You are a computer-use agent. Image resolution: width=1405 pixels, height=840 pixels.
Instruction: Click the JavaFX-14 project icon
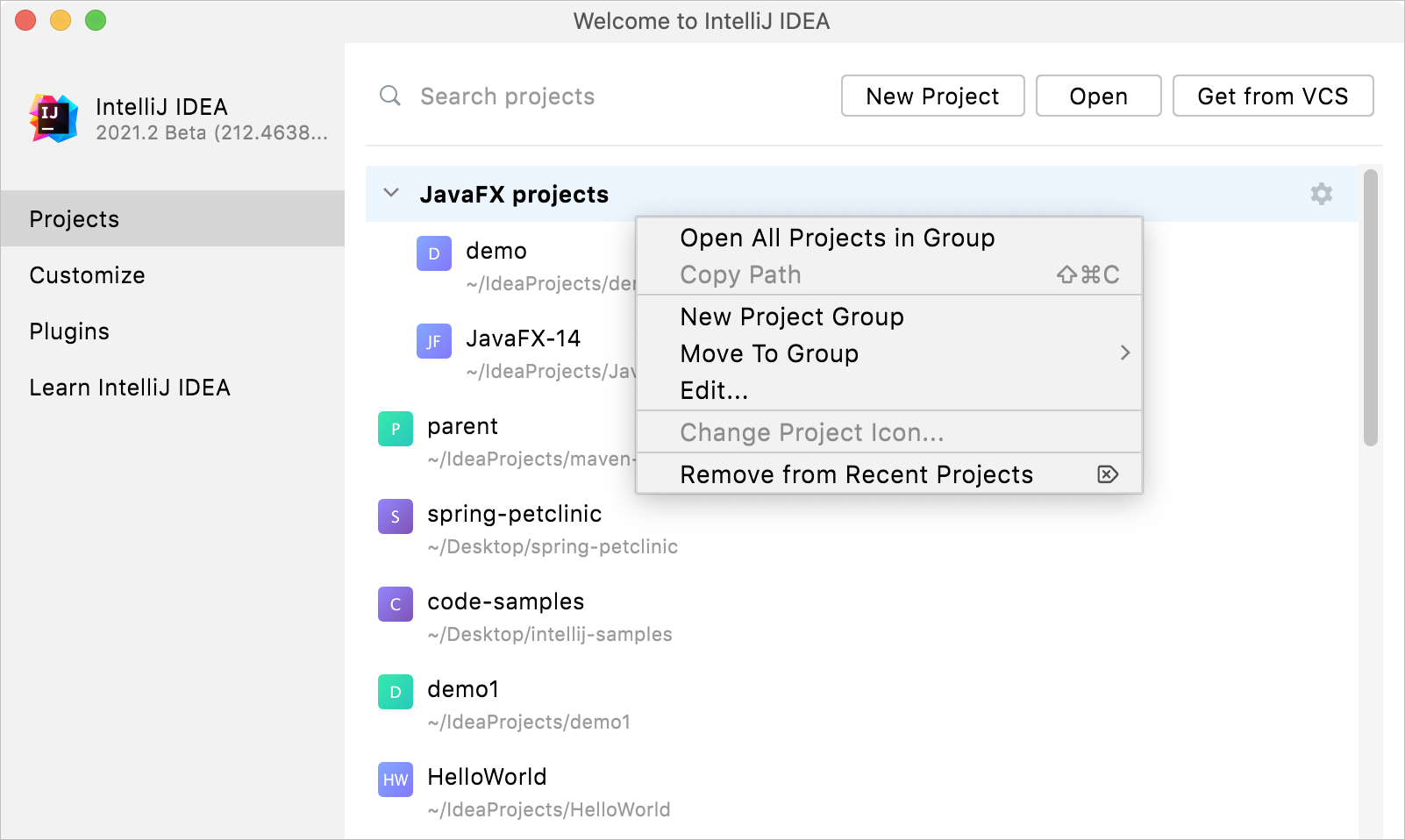[x=433, y=340]
